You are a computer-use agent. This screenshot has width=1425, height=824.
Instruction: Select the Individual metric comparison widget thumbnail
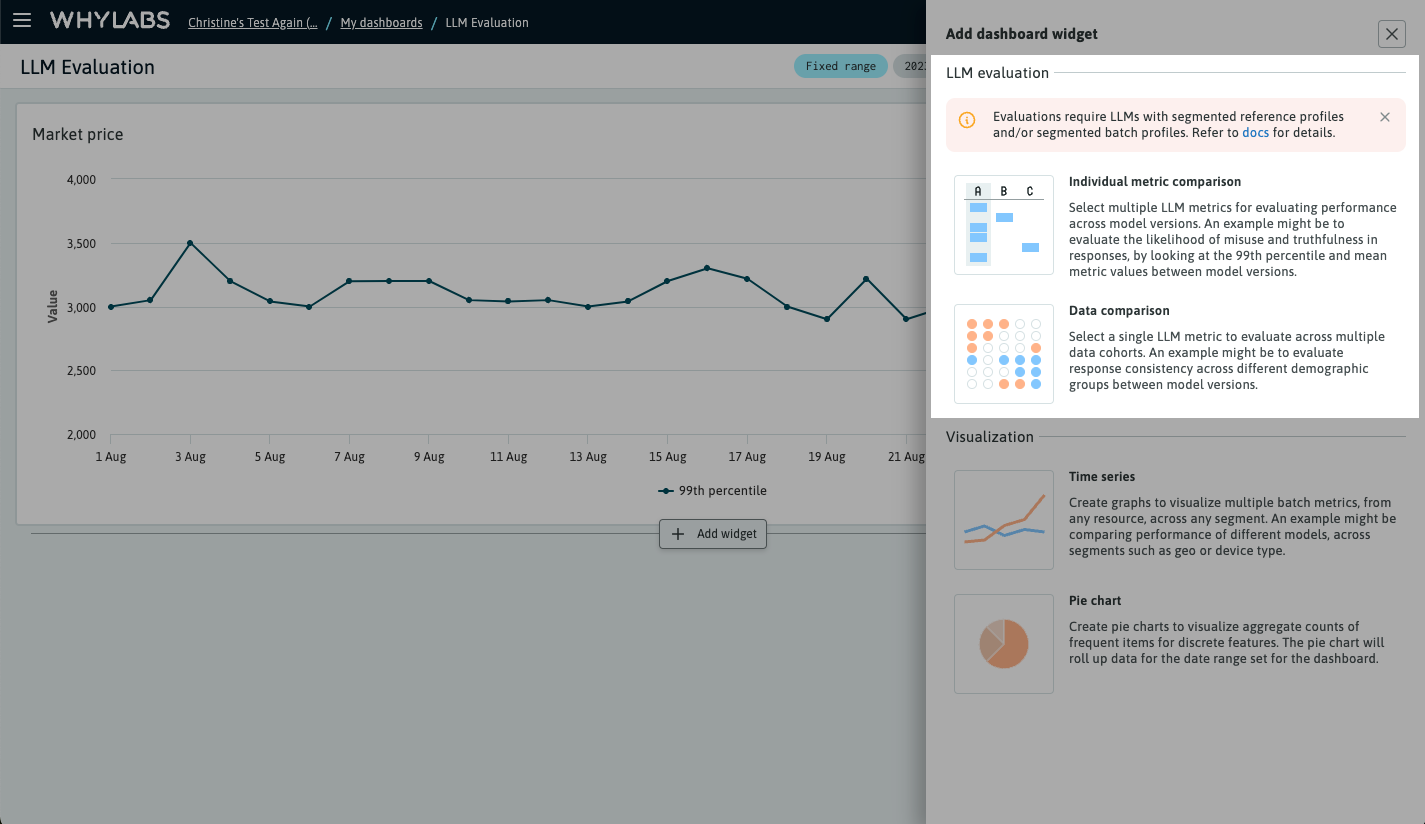[x=1003, y=224]
